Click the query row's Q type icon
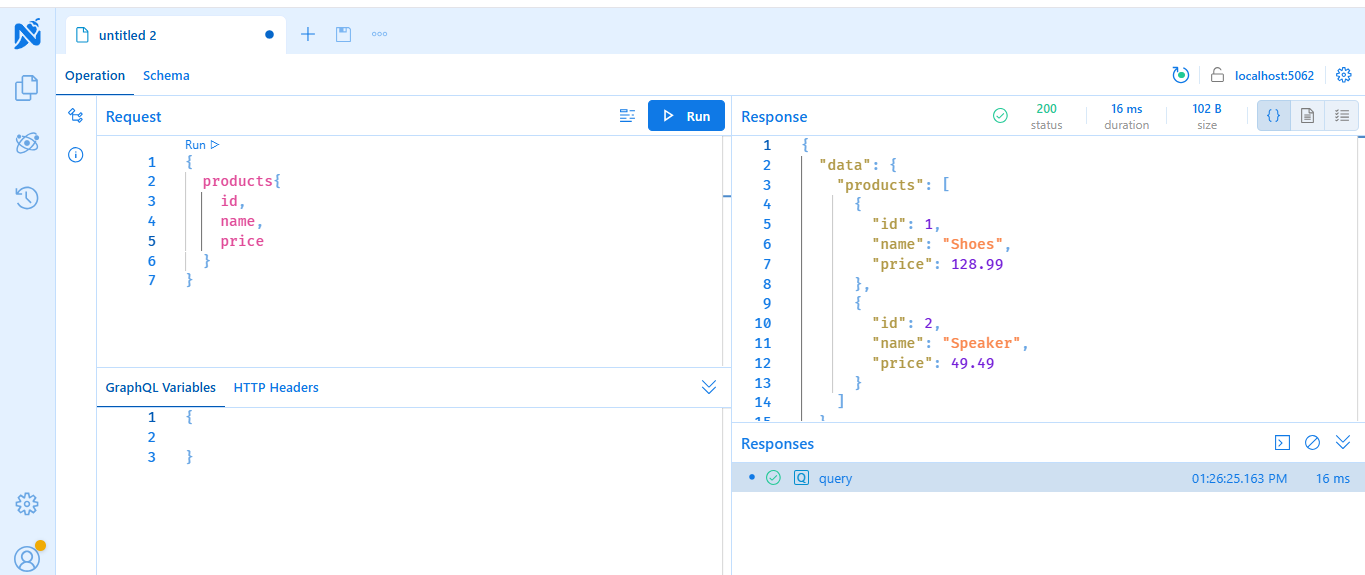This screenshot has height=575, width=1365. point(801,478)
